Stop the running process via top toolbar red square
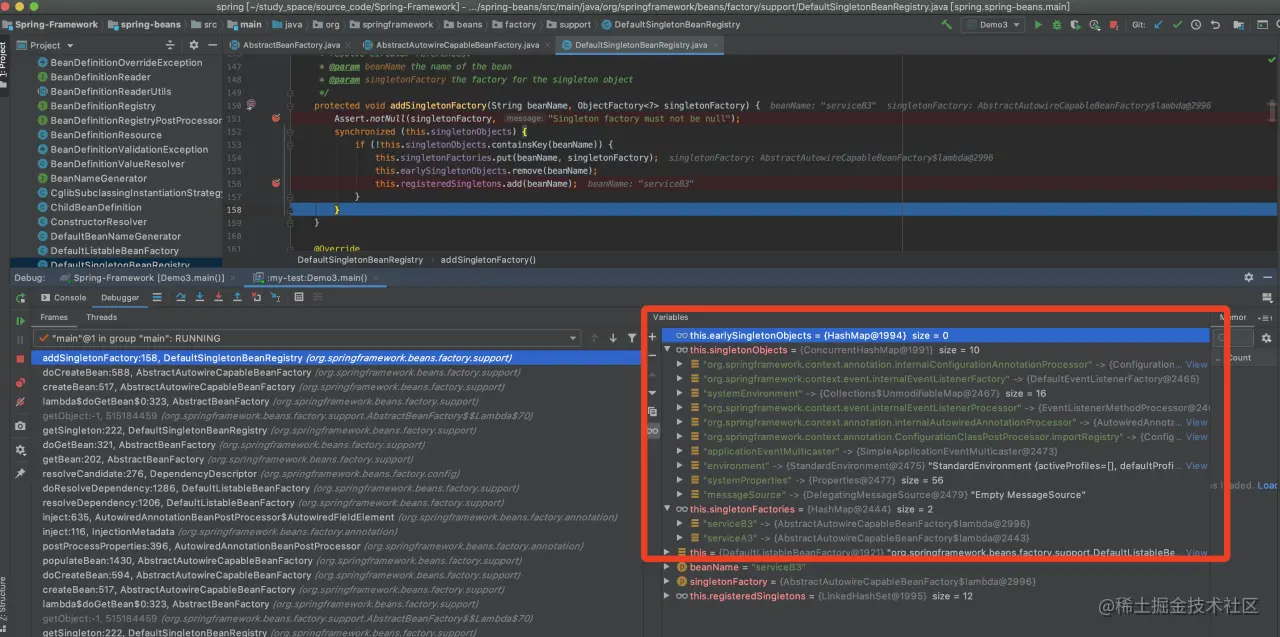 (1116, 24)
